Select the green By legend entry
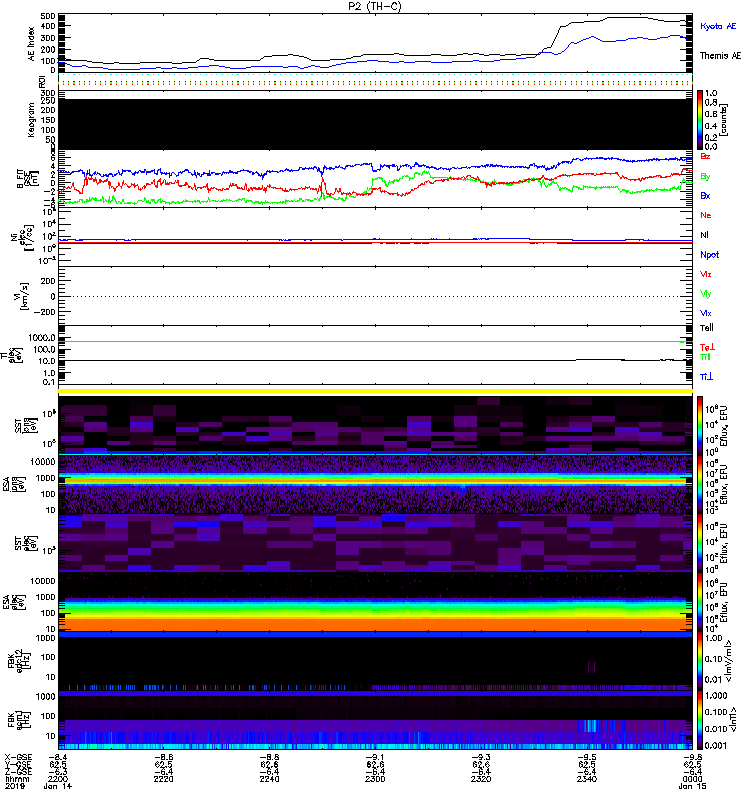This screenshot has height=800, width=750. click(706, 176)
